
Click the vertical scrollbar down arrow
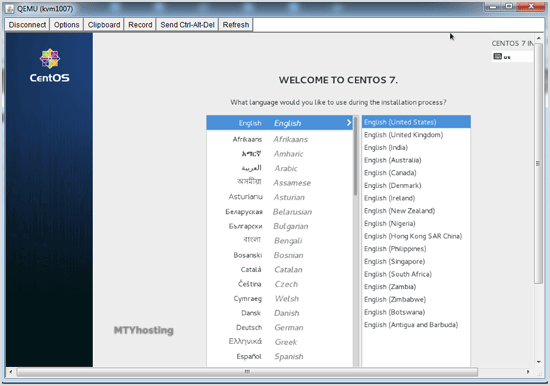pos(538,362)
